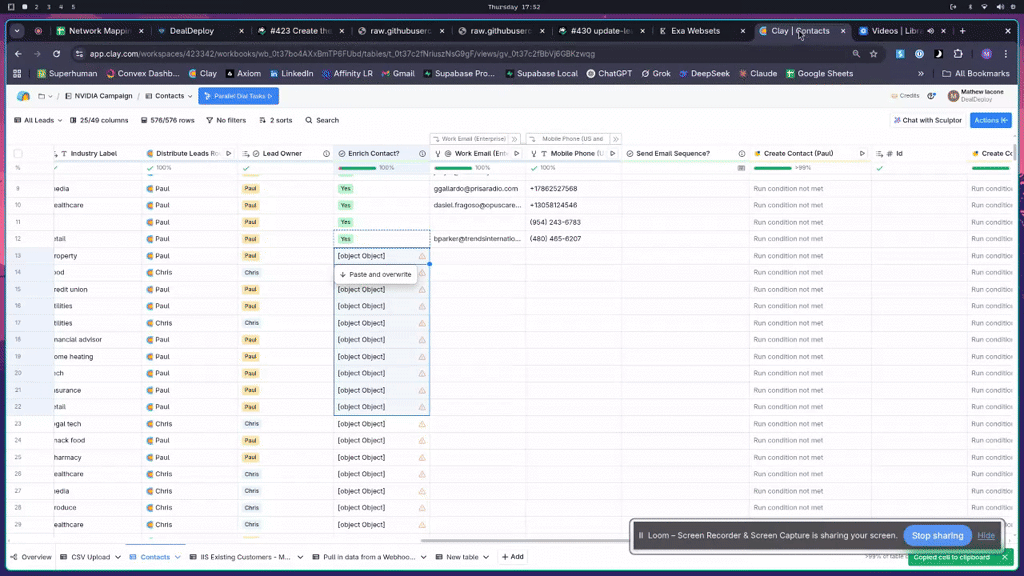
Task: Click the Clay logo home icon
Action: 23,96
